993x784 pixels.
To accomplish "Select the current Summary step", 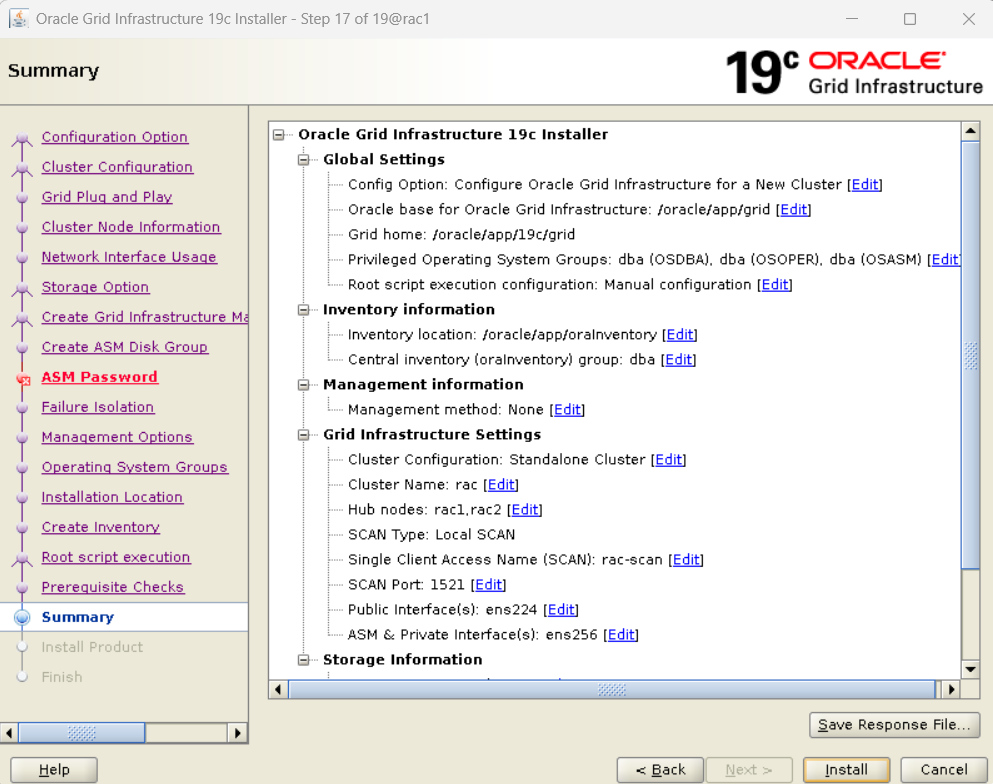I will click(x=78, y=617).
